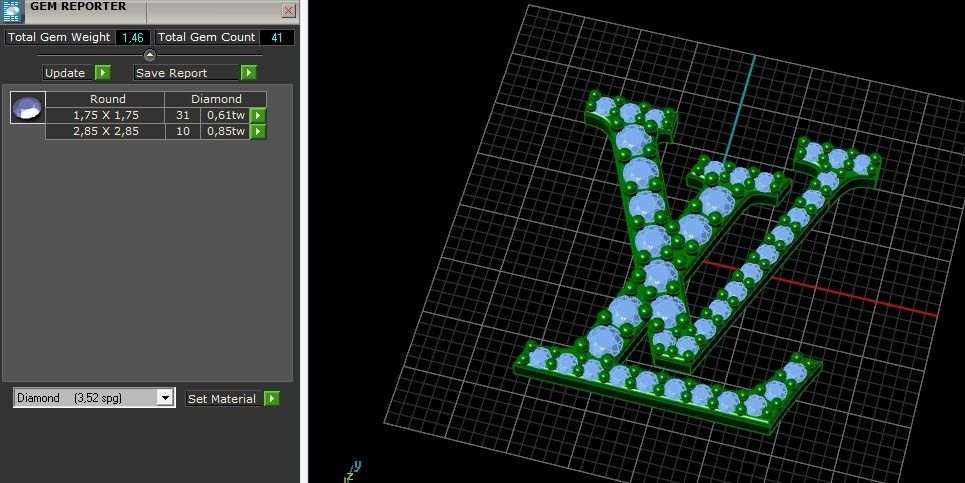This screenshot has height=483, width=965.
Task: Select the round diamond gem thumbnail
Action: coord(28,108)
